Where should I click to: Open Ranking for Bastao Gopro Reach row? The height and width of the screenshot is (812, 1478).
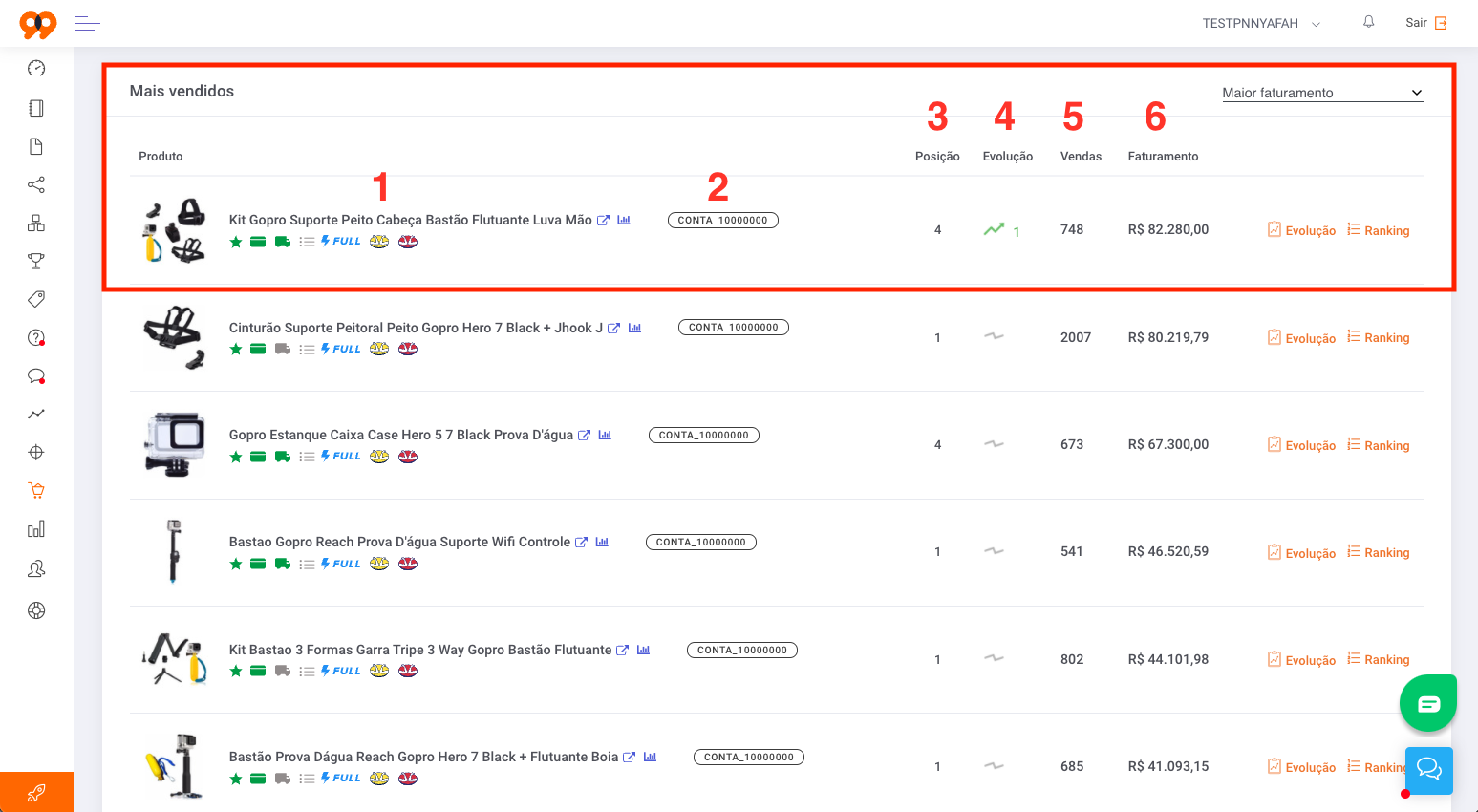pyautogui.click(x=1379, y=552)
